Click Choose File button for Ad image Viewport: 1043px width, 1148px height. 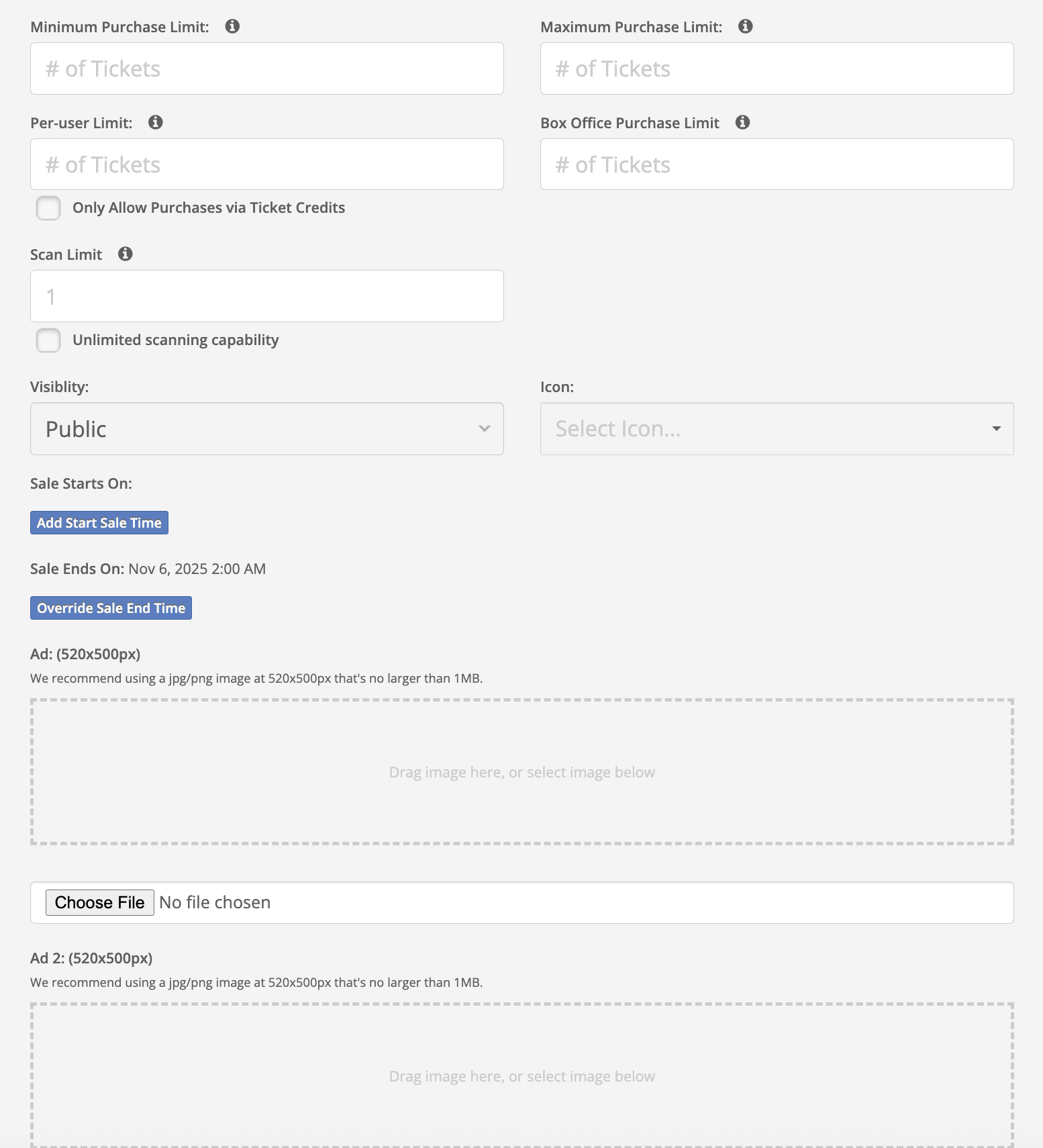click(x=99, y=902)
